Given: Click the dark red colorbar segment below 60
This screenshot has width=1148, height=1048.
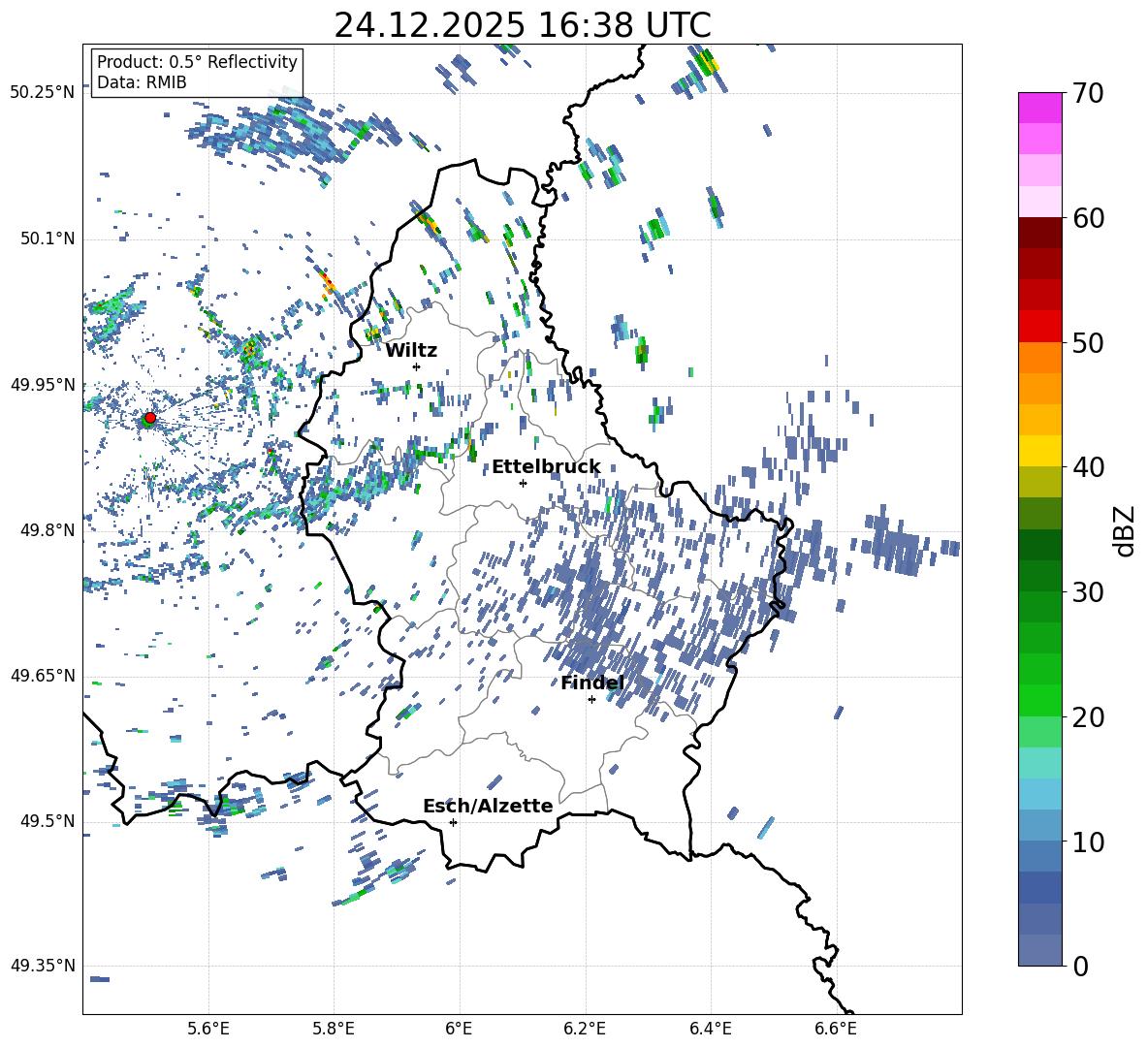Looking at the screenshot, I should pos(1039,233).
